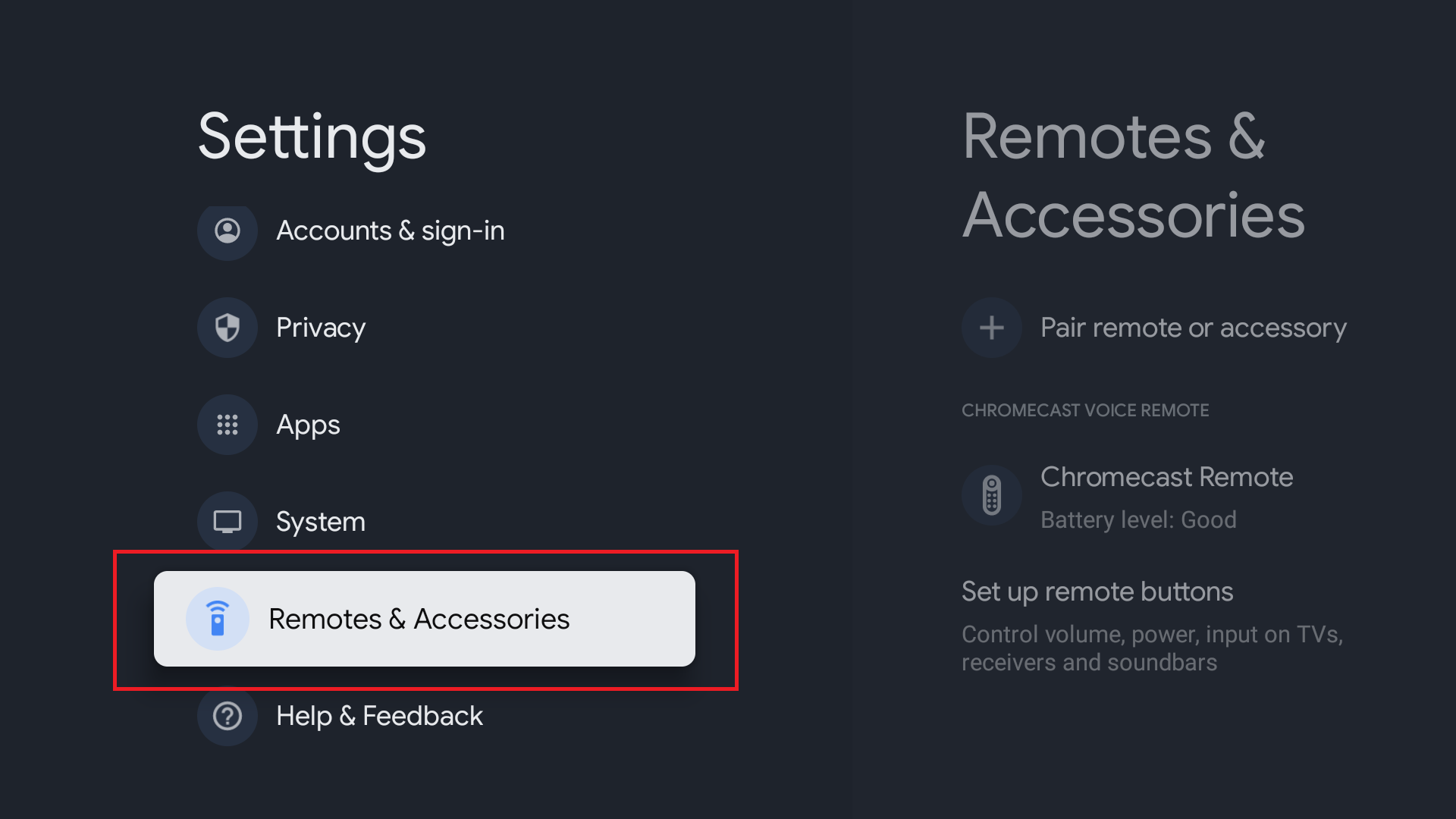Click the plus icon to pair accessory
The width and height of the screenshot is (1456, 819).
pyautogui.click(x=992, y=328)
